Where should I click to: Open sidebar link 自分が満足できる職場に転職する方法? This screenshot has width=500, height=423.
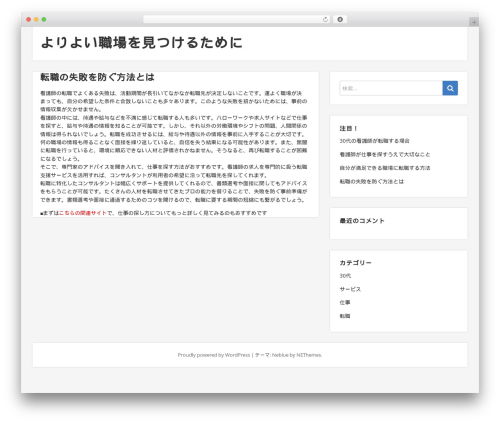(385, 168)
